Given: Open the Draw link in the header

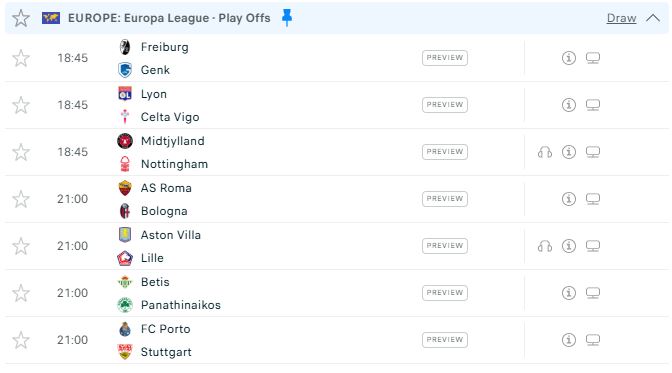Looking at the screenshot, I should (x=621, y=18).
